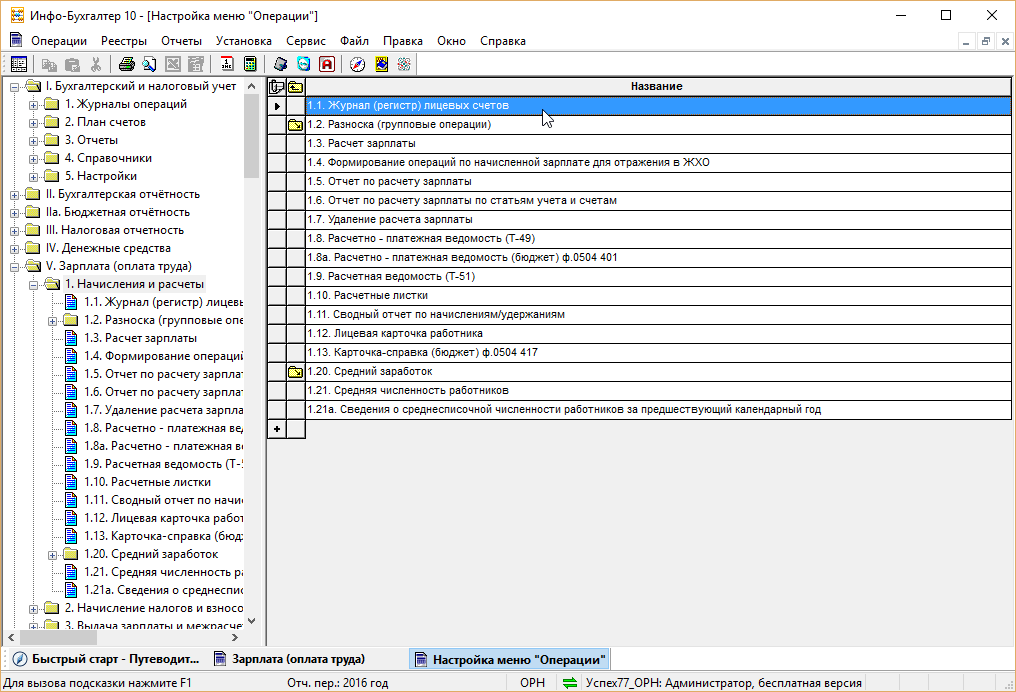
Task: Click folder icon beside 1.2. Разноска row
Action: pos(295,125)
